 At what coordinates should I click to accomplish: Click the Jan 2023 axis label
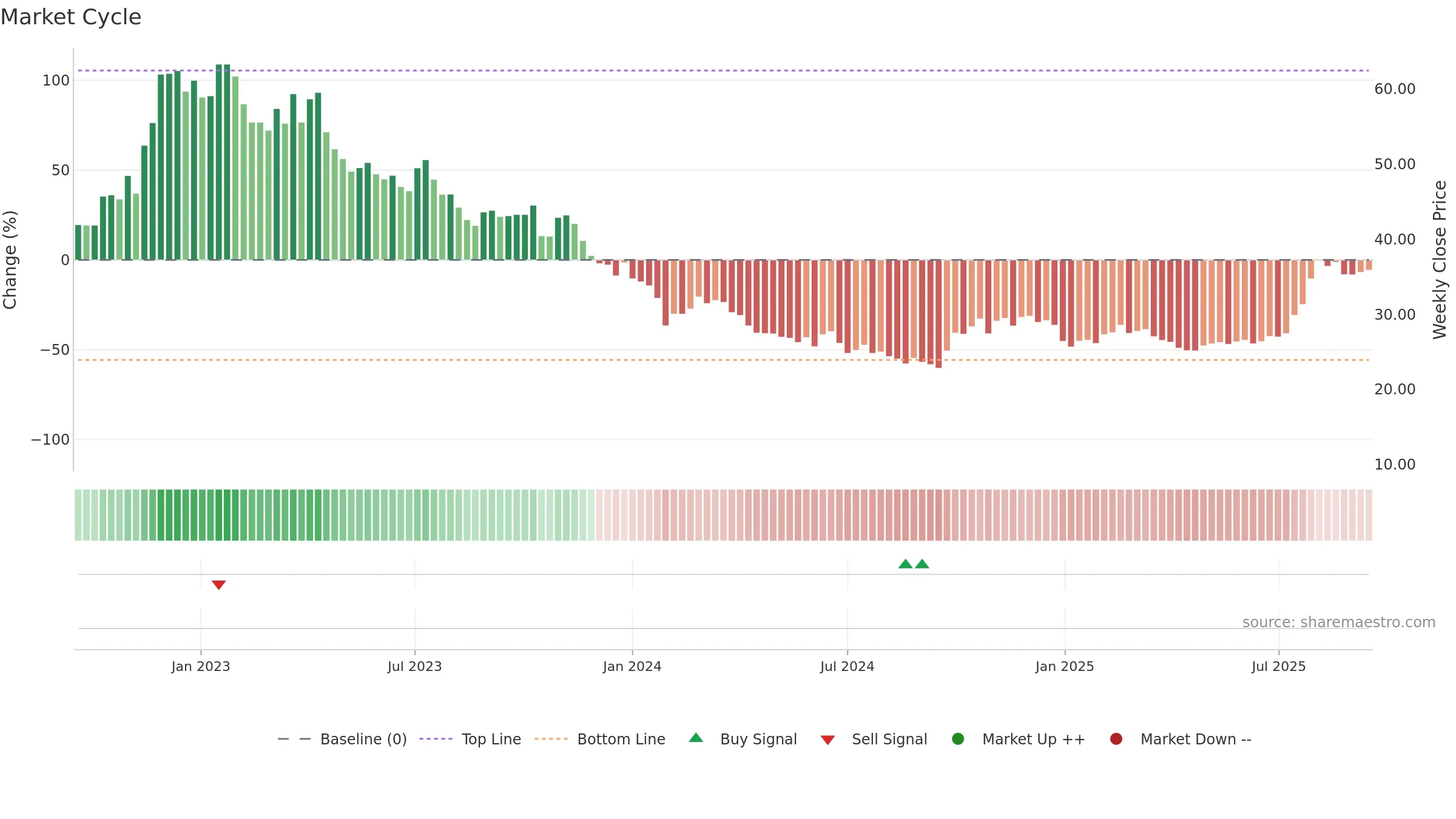click(x=201, y=666)
